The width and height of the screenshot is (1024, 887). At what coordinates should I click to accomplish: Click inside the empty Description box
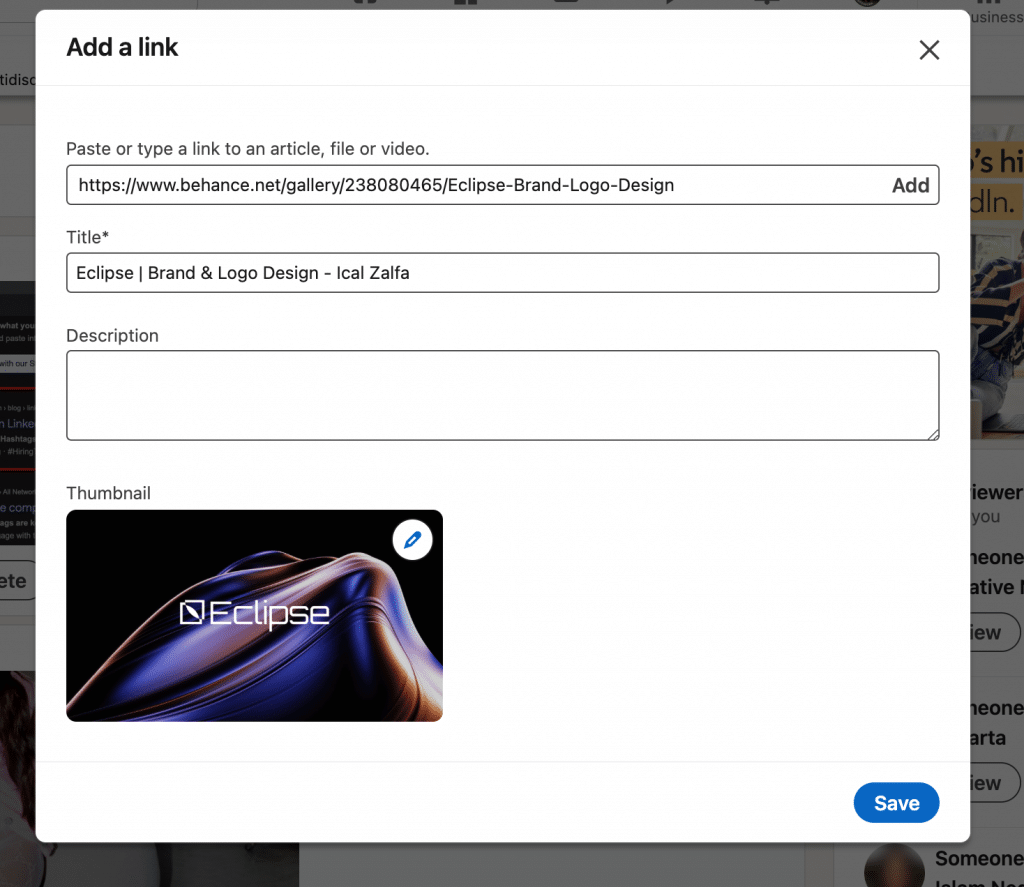pyautogui.click(x=500, y=395)
